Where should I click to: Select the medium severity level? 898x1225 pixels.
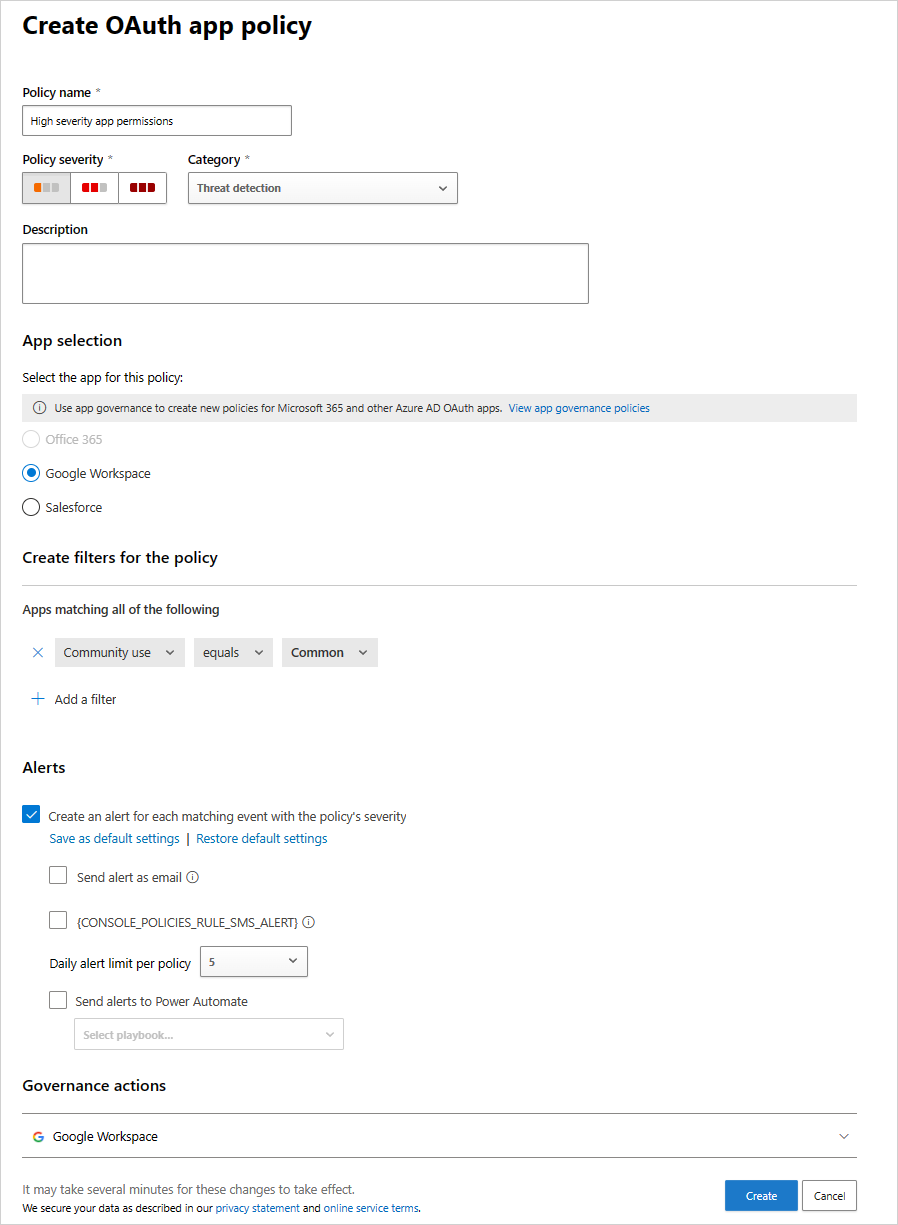pos(93,188)
